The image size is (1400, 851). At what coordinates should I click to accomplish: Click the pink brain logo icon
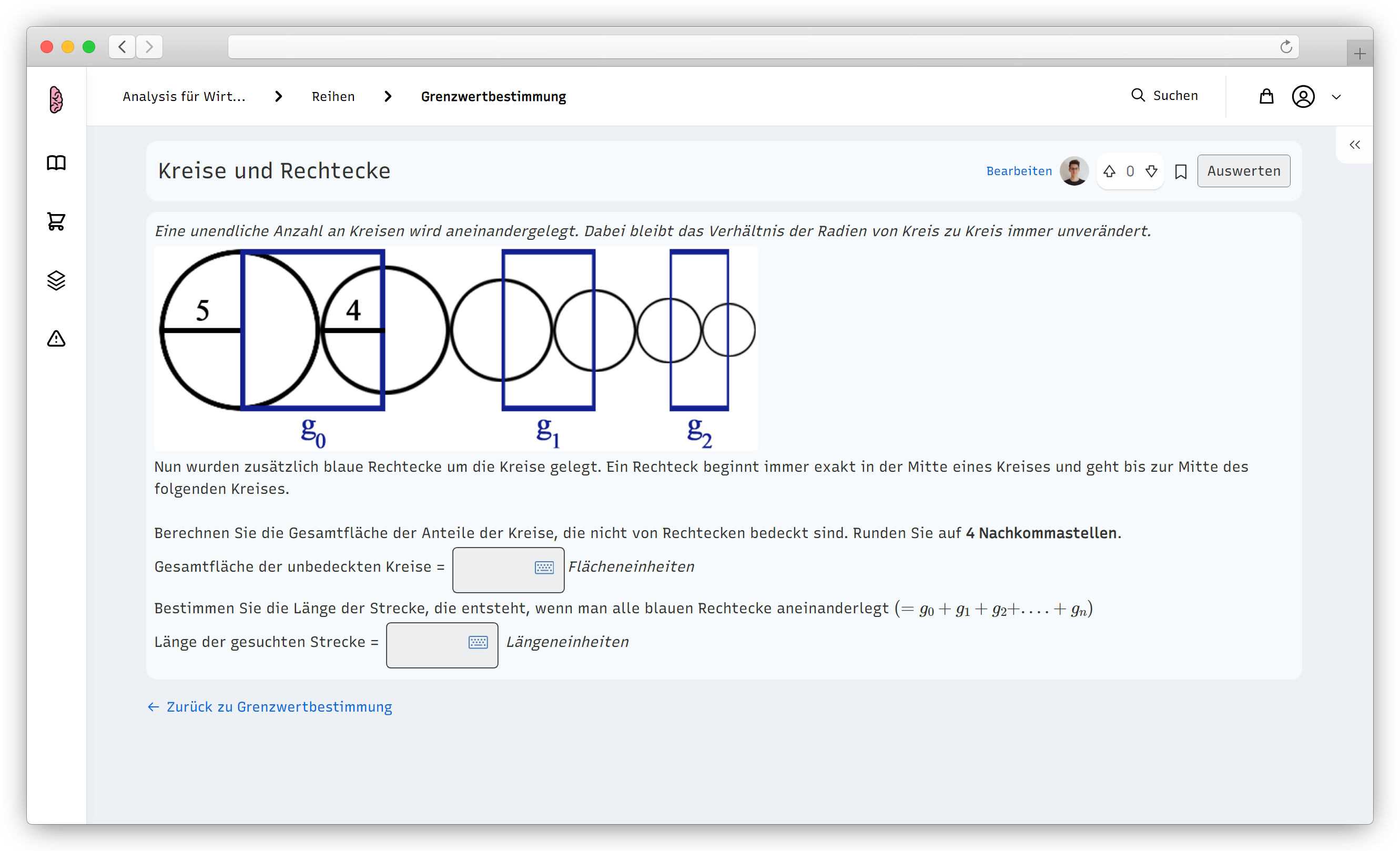click(56, 99)
